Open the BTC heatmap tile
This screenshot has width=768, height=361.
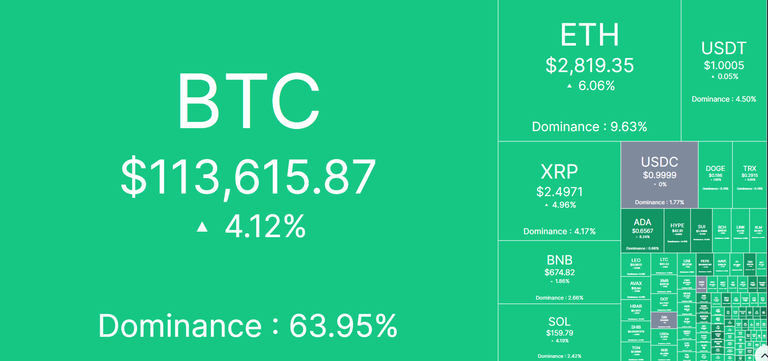click(x=249, y=180)
